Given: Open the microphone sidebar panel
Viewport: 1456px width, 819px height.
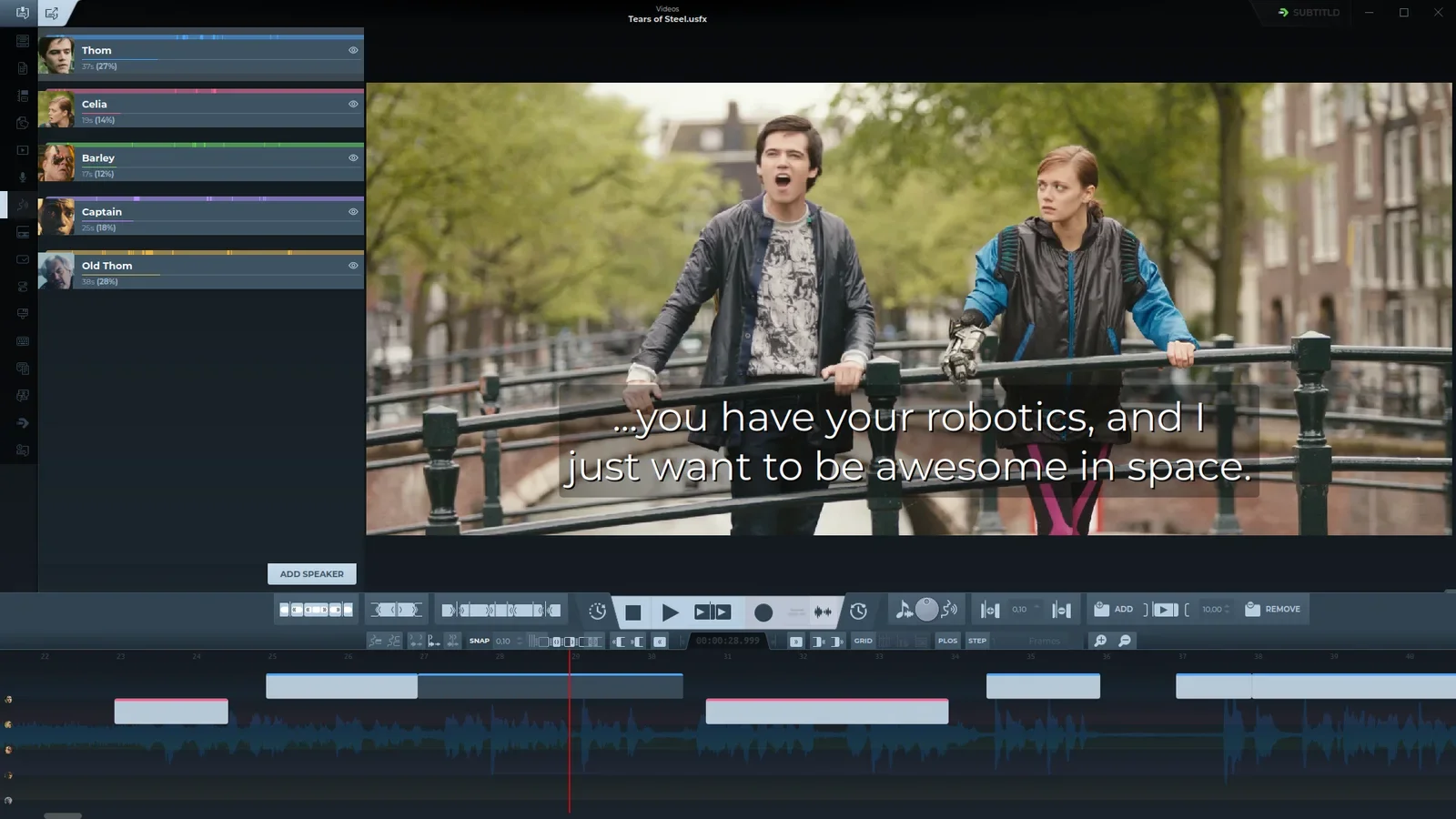Looking at the screenshot, I should tap(23, 177).
